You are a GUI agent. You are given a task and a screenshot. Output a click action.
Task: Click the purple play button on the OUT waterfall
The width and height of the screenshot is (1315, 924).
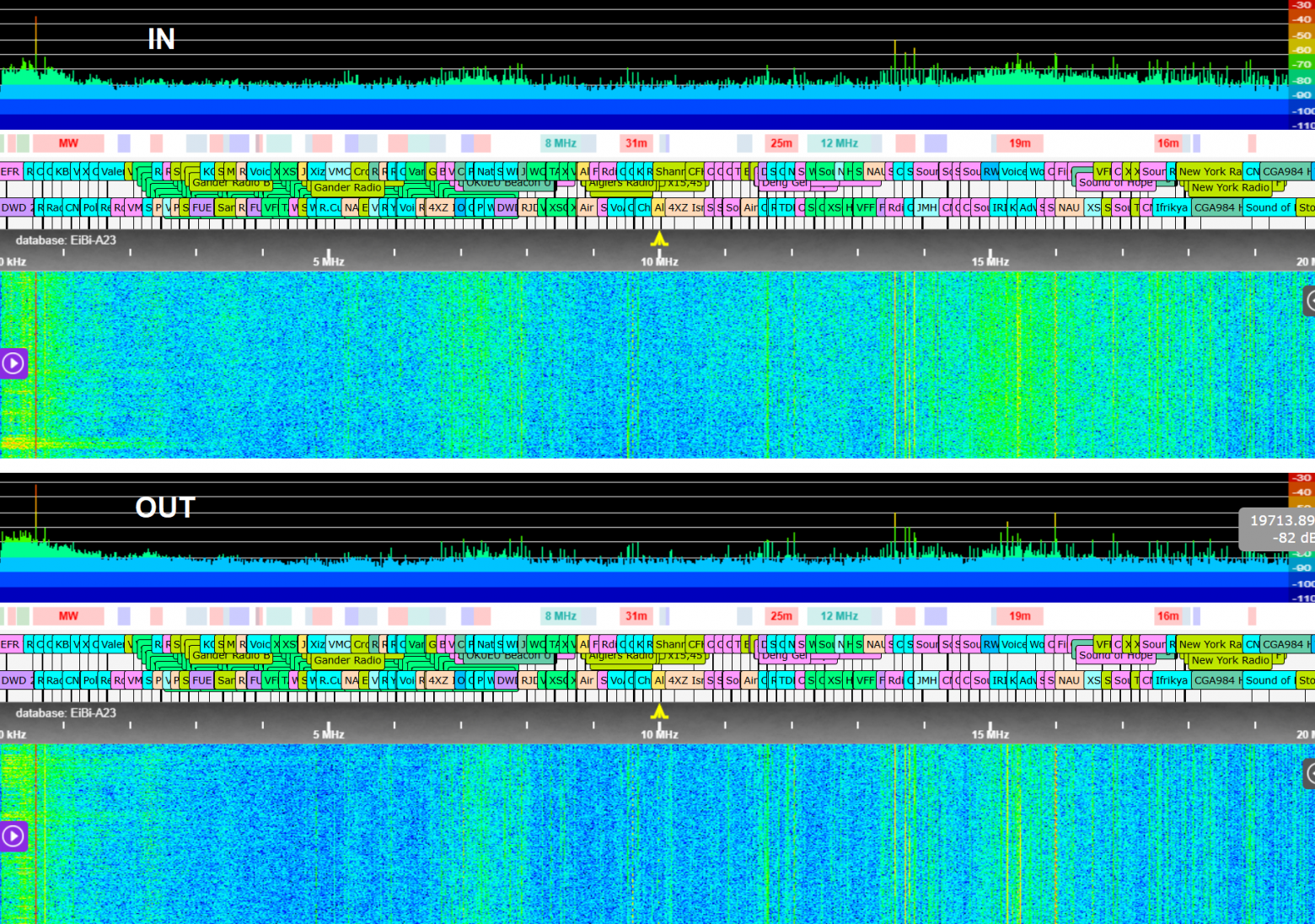point(13,835)
